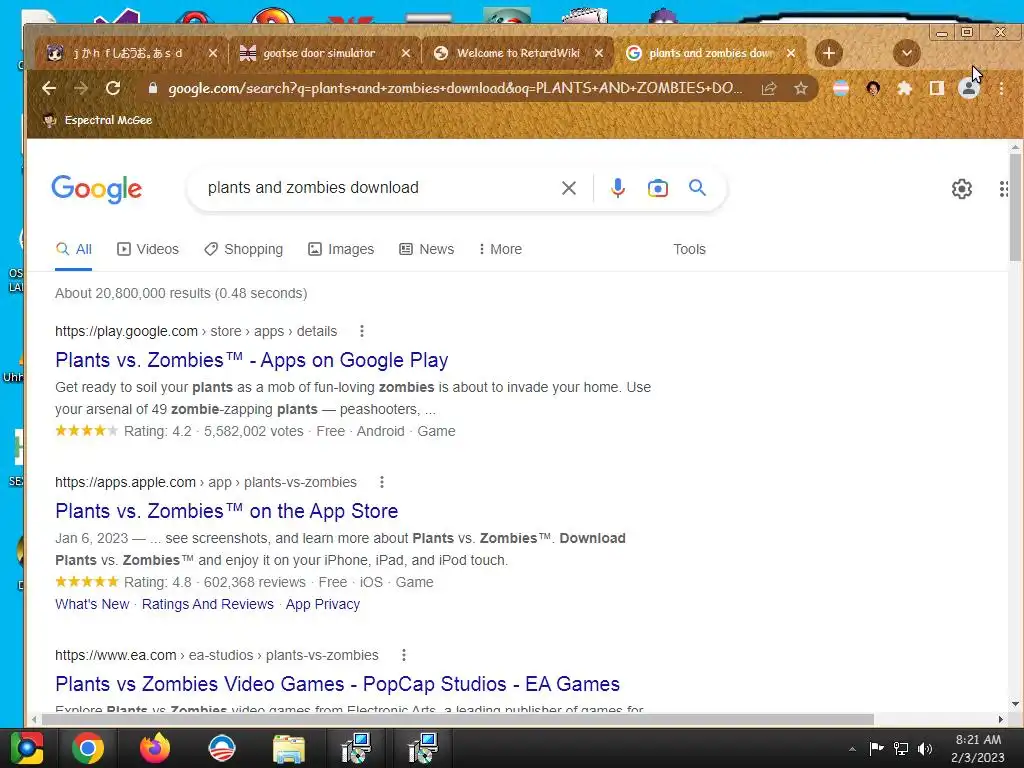Click the address bar URL
This screenshot has width=1024, height=768.
[x=455, y=88]
